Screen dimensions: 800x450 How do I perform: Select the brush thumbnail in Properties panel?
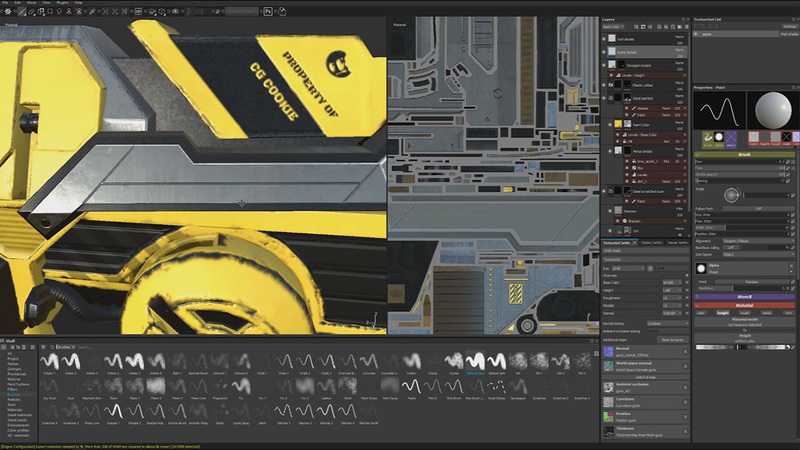coord(707,138)
